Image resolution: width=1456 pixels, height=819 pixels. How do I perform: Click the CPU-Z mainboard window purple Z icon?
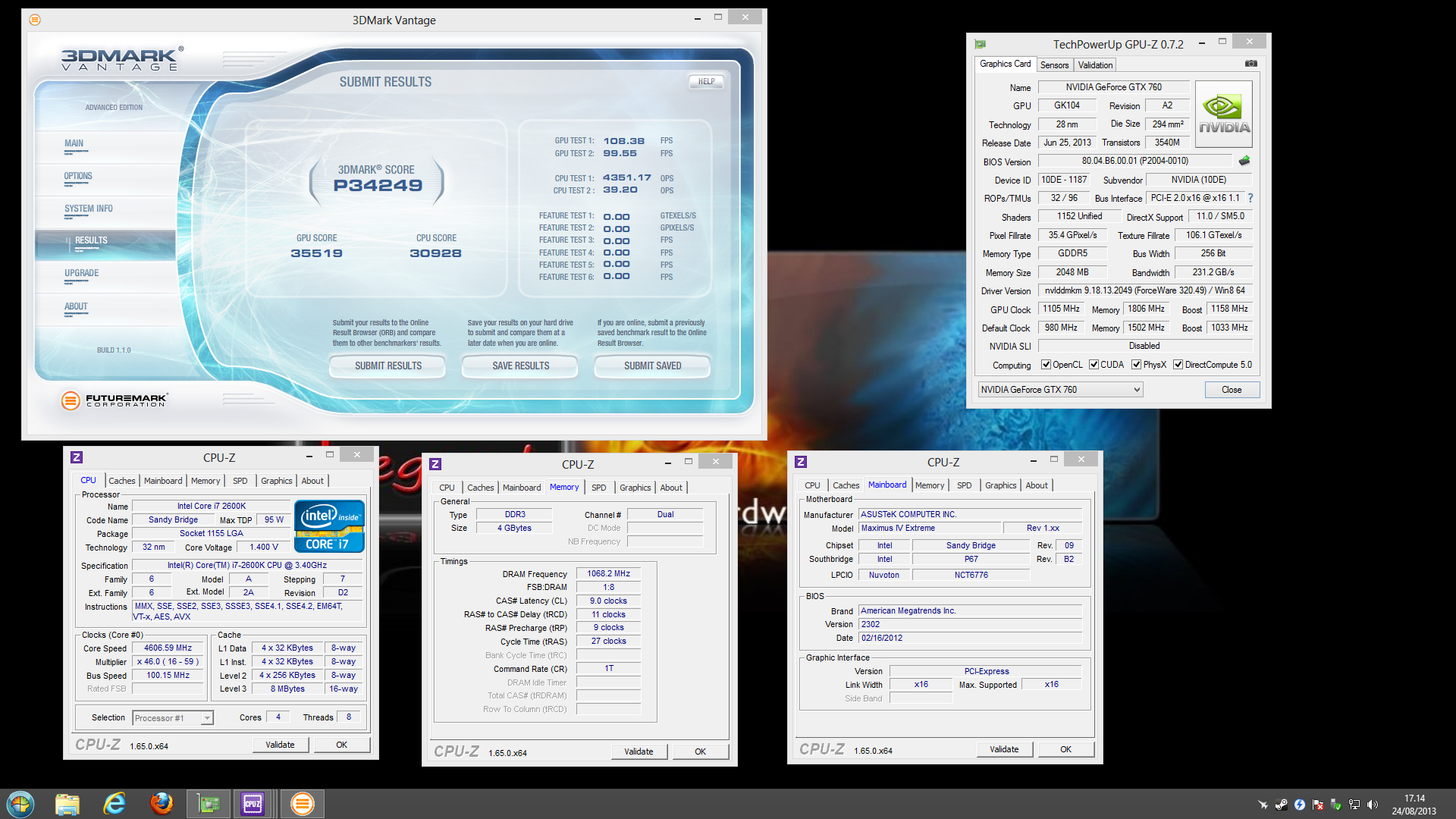pyautogui.click(x=801, y=462)
